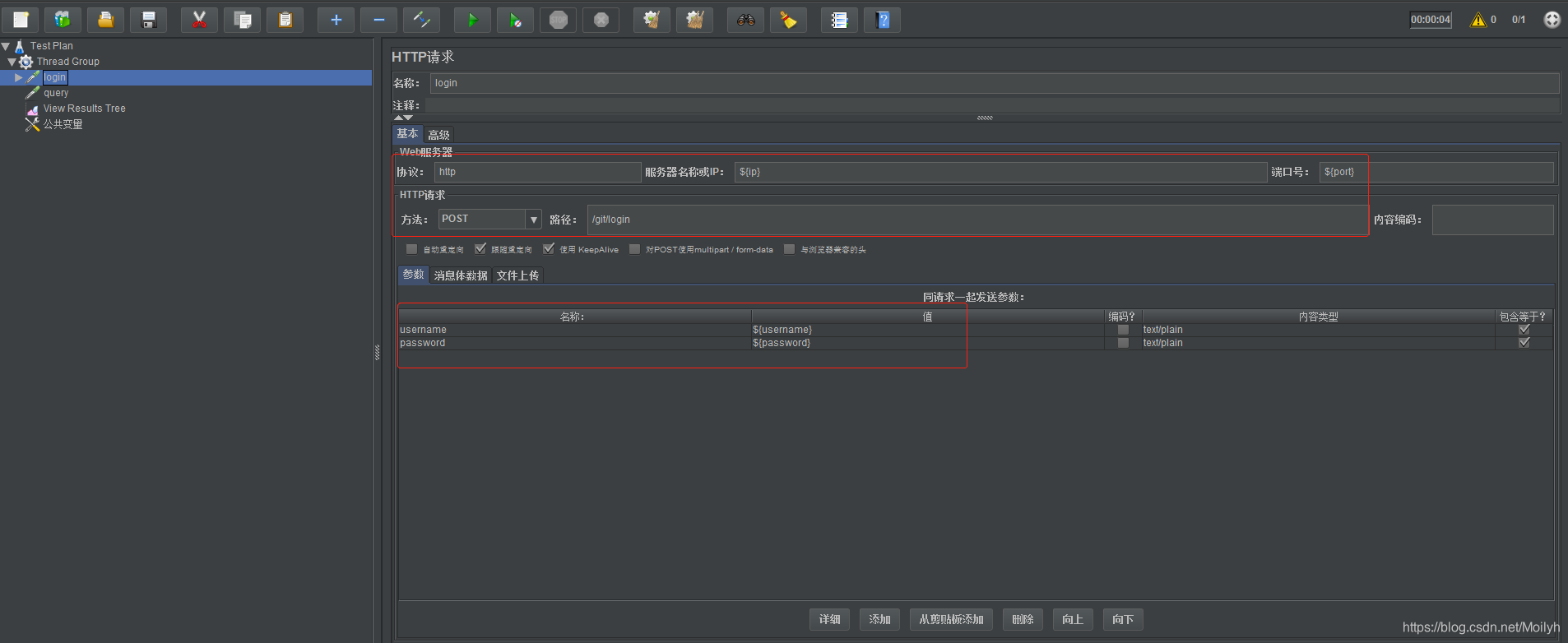Toggle enabled state of the element
The image size is (1568, 643).
coord(421,20)
